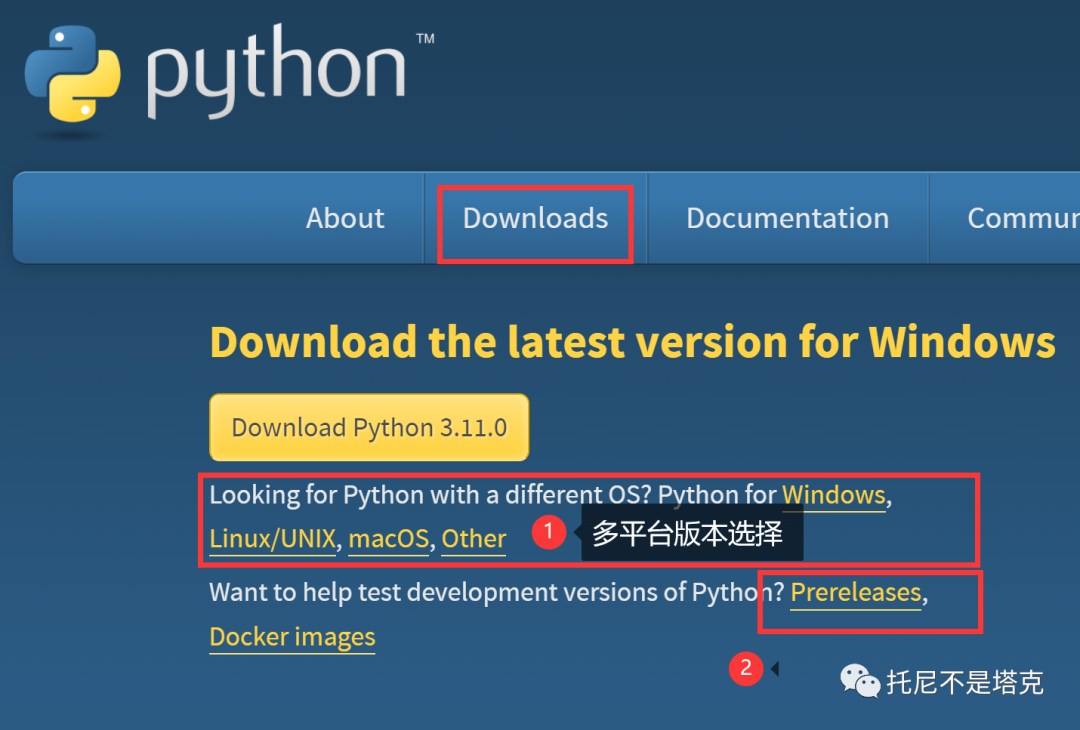Open the Docker images link
Viewport: 1080px width, 730px height.
292,637
